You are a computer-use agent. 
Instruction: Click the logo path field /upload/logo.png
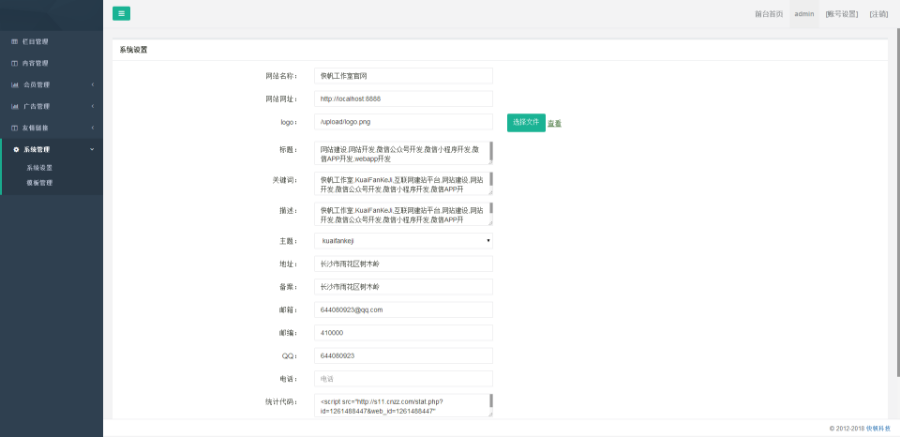point(404,122)
